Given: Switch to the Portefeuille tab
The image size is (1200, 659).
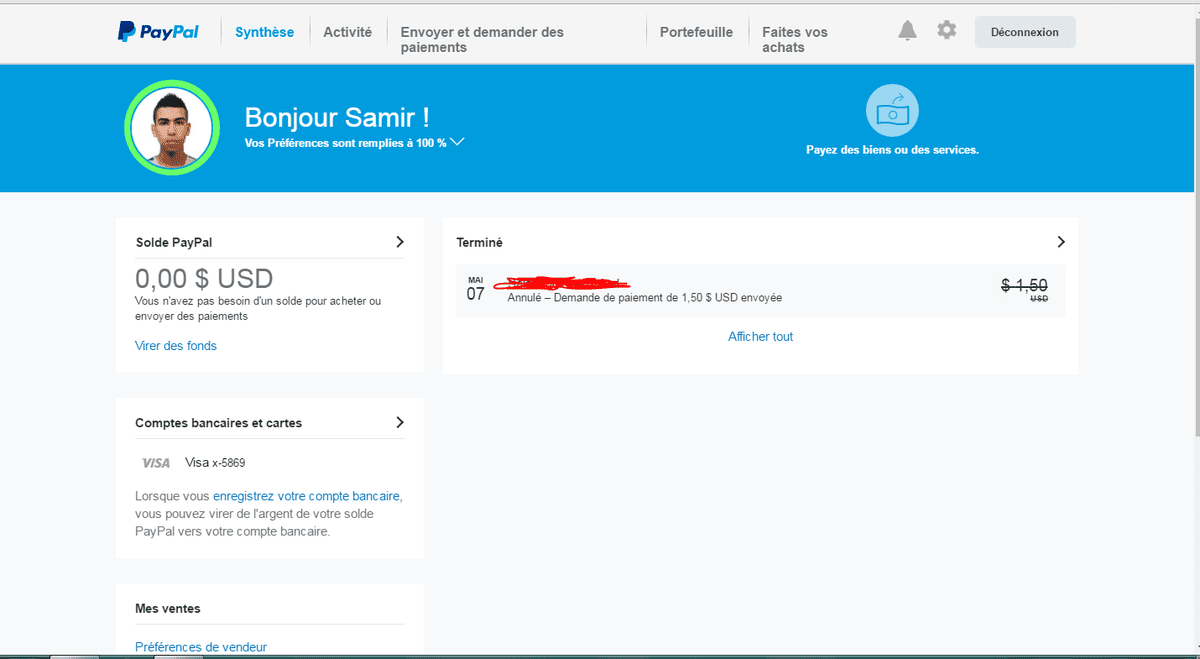Looking at the screenshot, I should [696, 32].
